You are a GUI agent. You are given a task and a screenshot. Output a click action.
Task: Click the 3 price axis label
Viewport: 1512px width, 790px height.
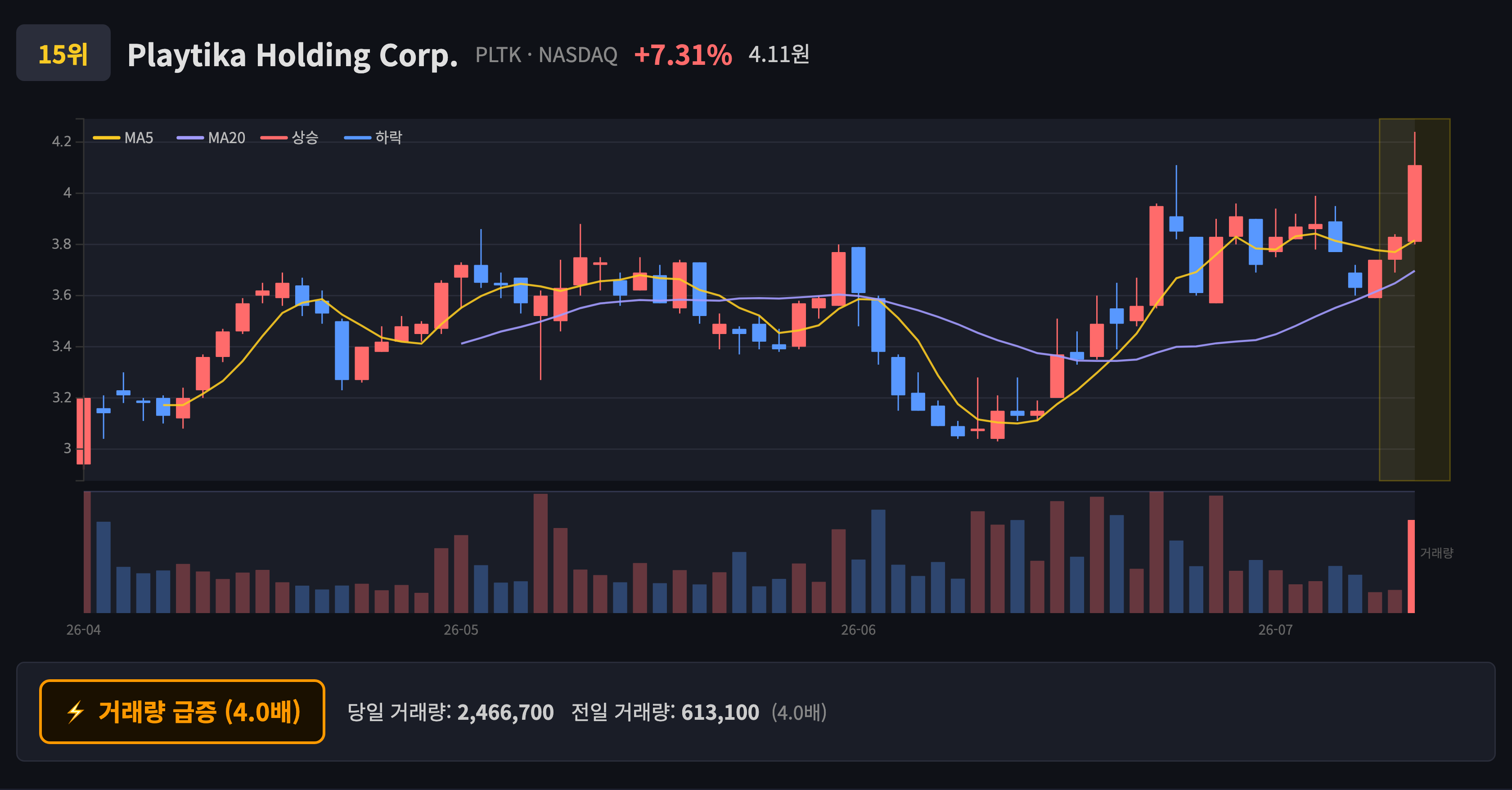point(67,448)
